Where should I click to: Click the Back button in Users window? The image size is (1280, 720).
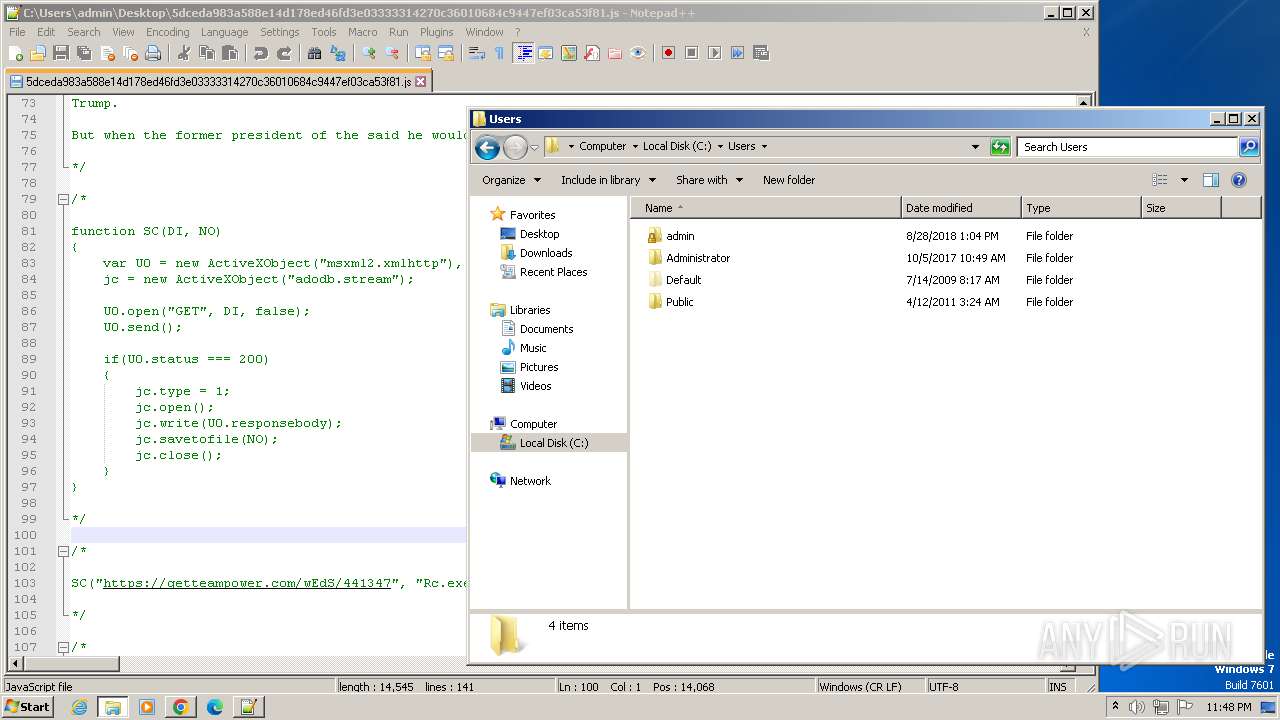point(487,148)
